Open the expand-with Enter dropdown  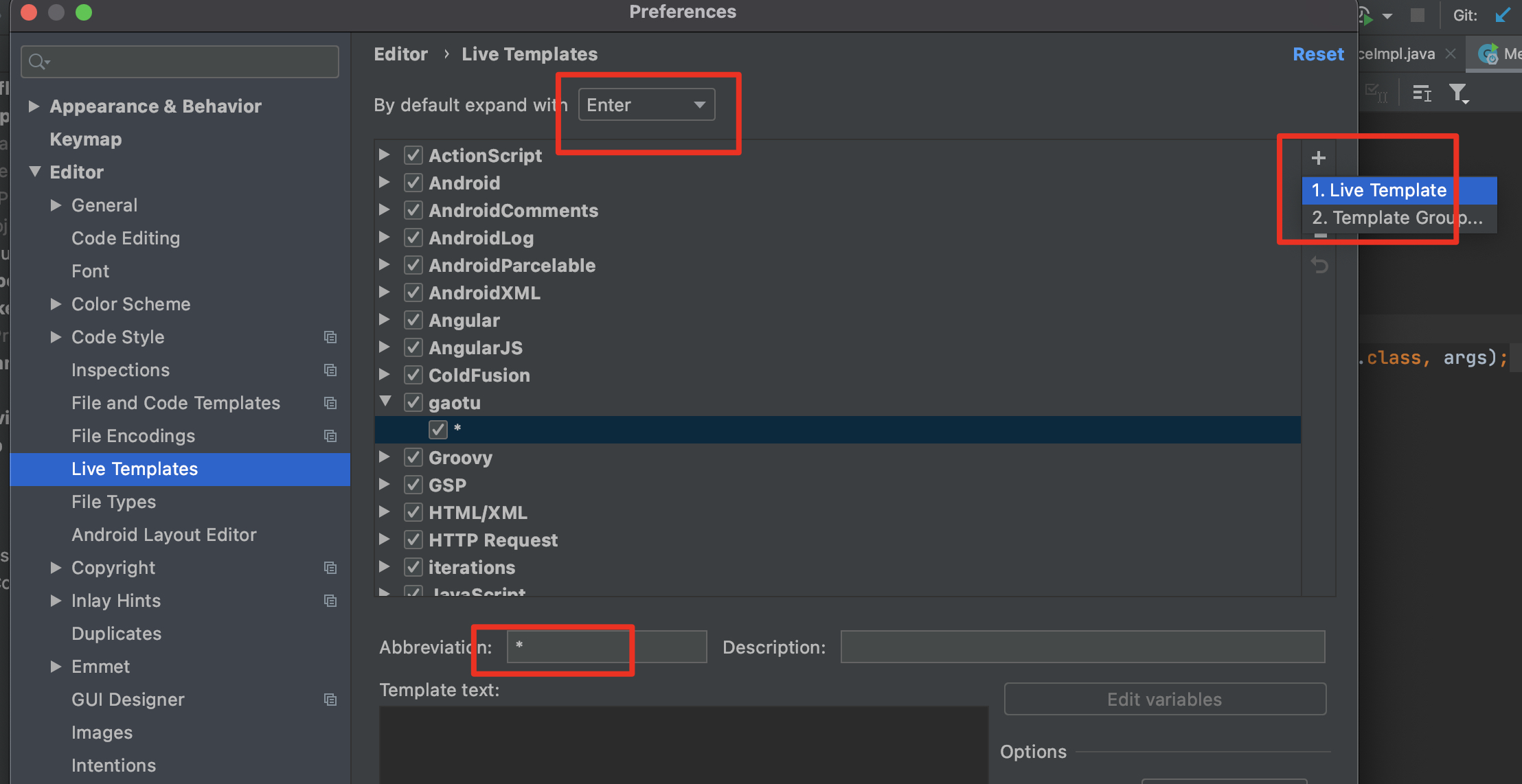click(646, 105)
